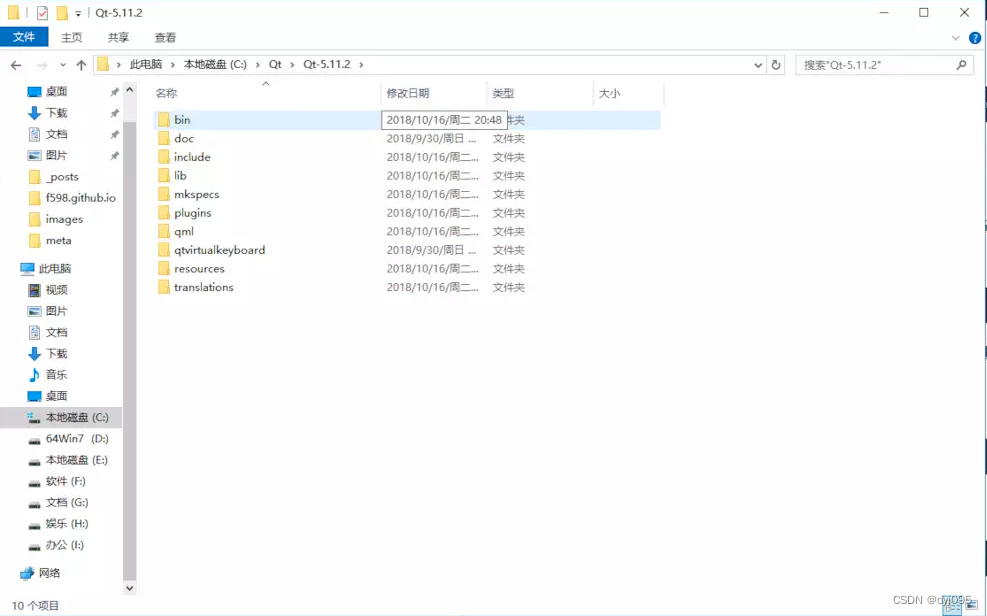Open the 查看 ribbon tab

coord(166,38)
